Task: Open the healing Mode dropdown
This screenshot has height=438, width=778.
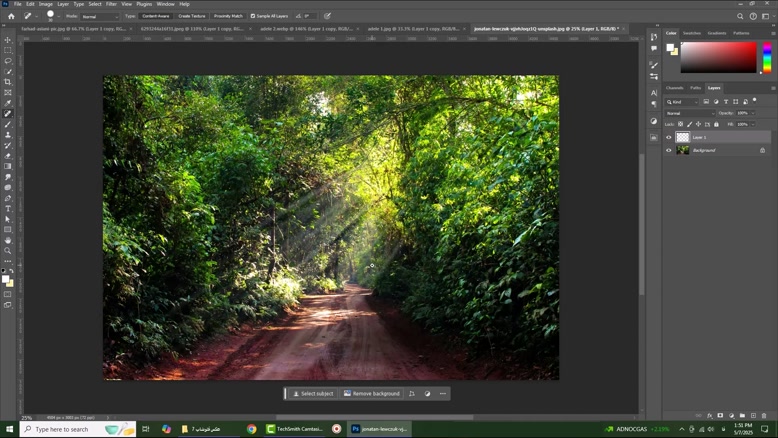Action: point(100,16)
